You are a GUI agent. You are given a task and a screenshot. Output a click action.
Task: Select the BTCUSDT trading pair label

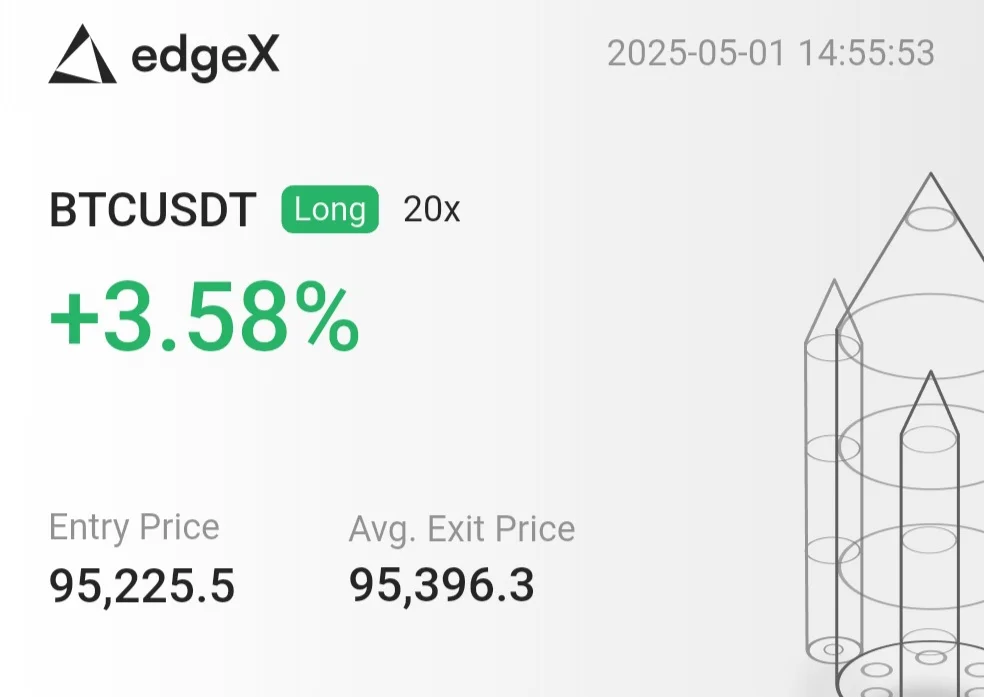(x=153, y=211)
